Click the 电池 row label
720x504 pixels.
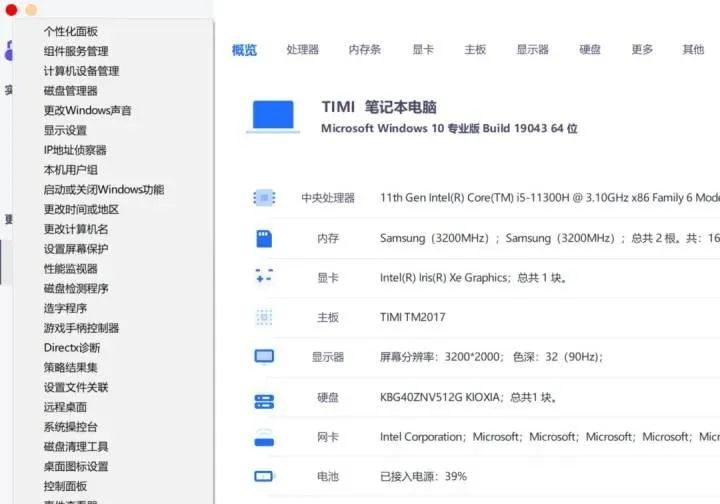[x=328, y=476]
